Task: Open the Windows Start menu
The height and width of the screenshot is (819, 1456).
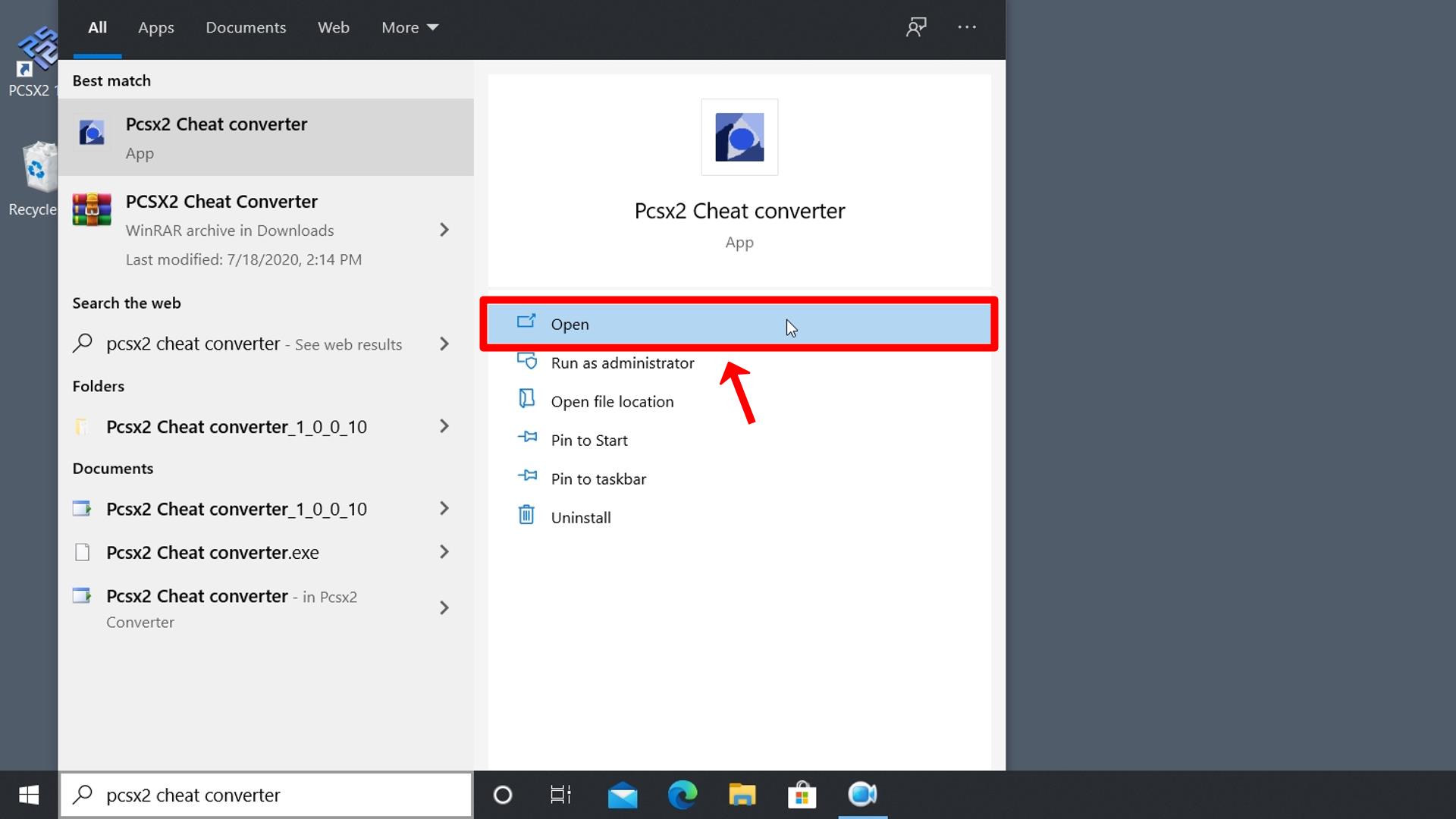Action: [x=29, y=795]
